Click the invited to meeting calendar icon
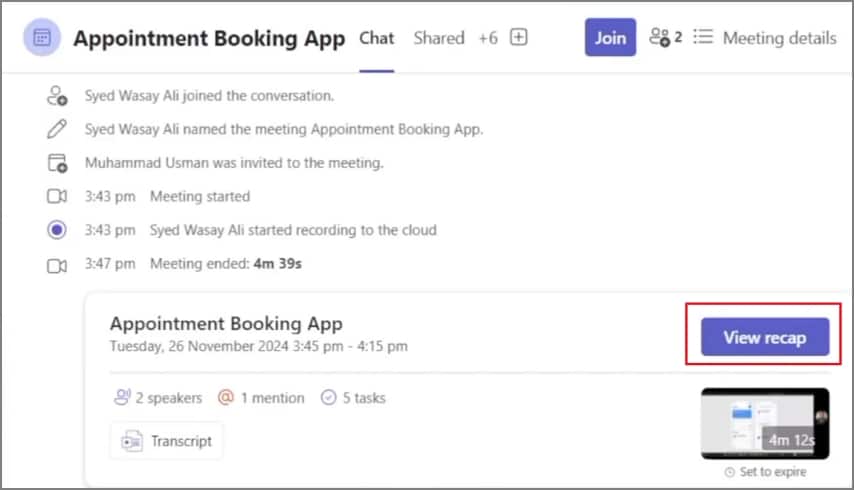The height and width of the screenshot is (490, 854). point(57,163)
